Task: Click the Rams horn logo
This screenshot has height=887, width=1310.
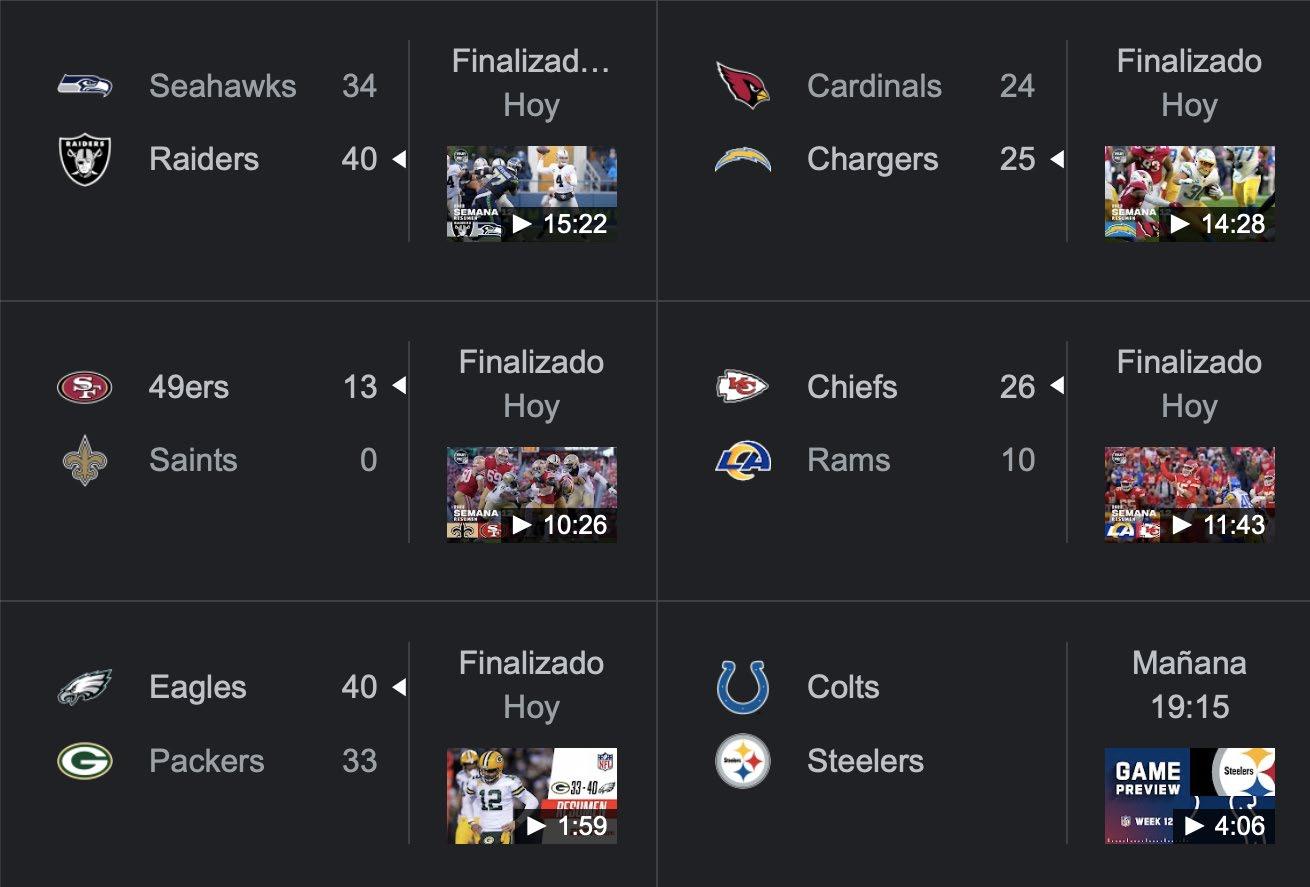Action: point(743,460)
